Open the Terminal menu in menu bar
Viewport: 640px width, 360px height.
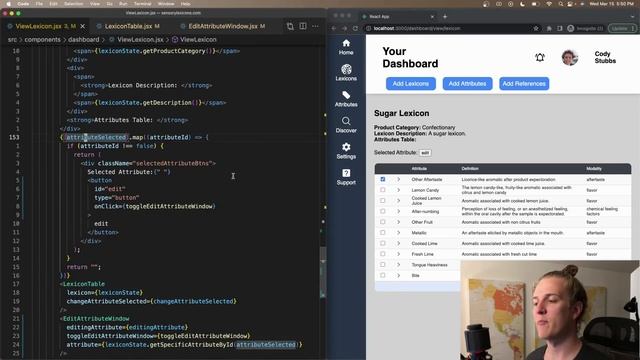[x=142, y=4]
